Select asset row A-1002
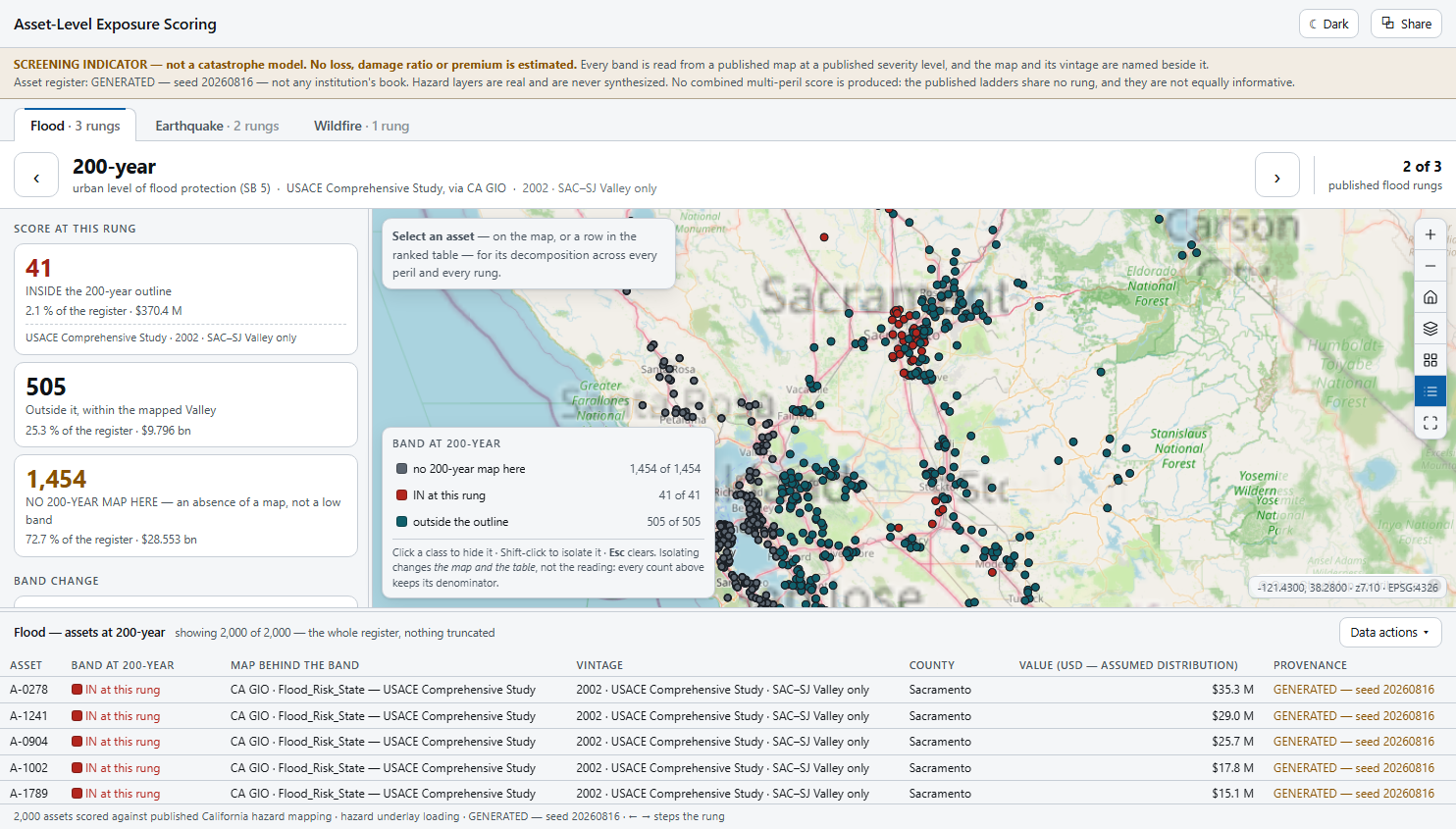 (728, 768)
